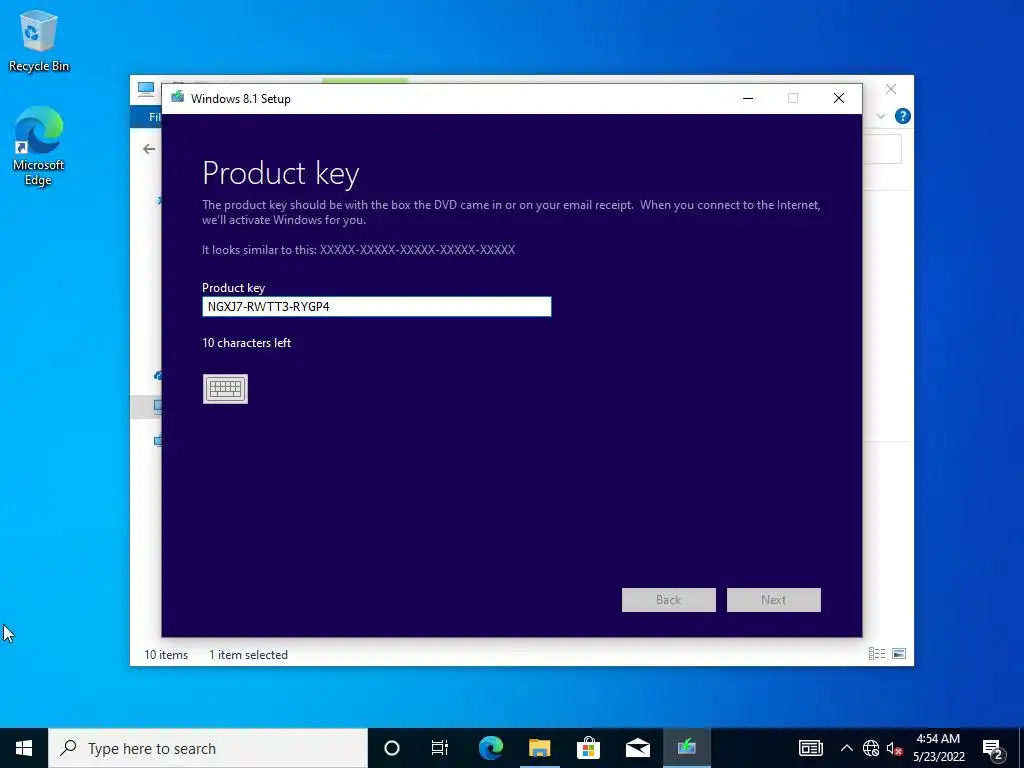
Task: Launch Microsoft Edge from the taskbar
Action: [x=490, y=748]
